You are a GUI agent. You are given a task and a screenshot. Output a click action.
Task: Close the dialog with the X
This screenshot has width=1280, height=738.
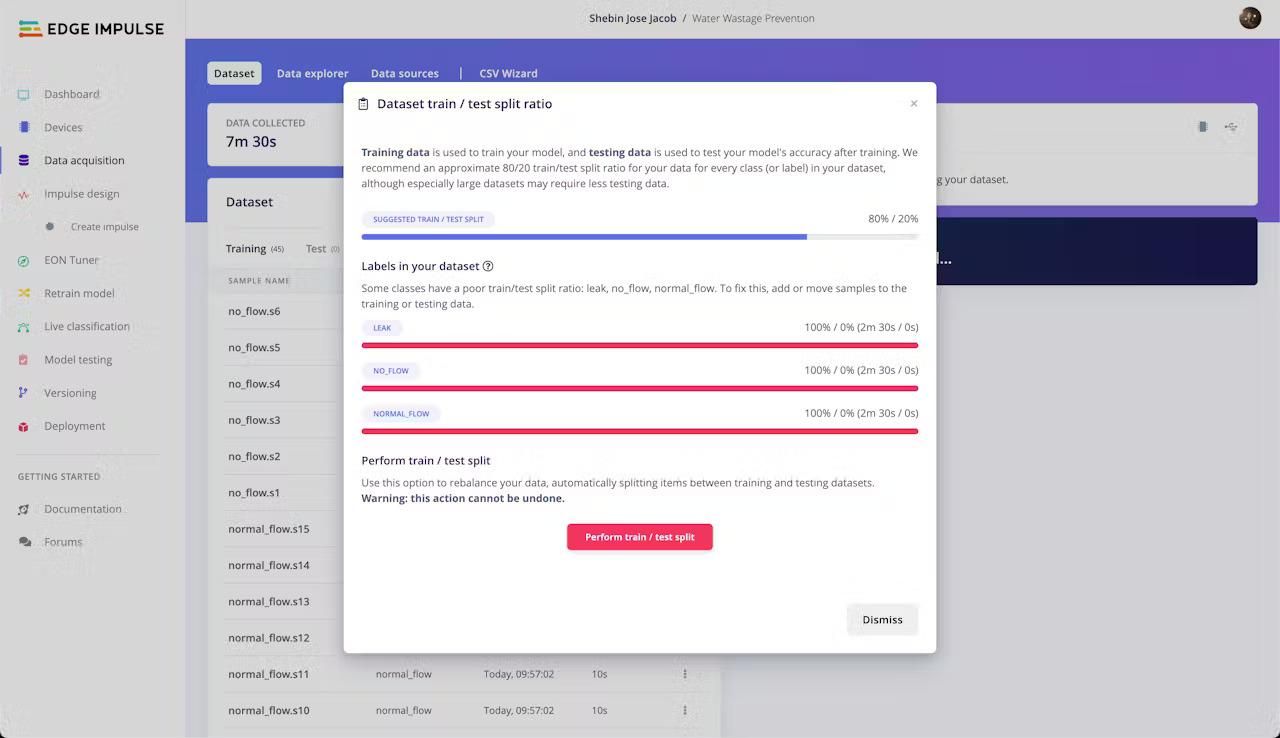click(914, 104)
